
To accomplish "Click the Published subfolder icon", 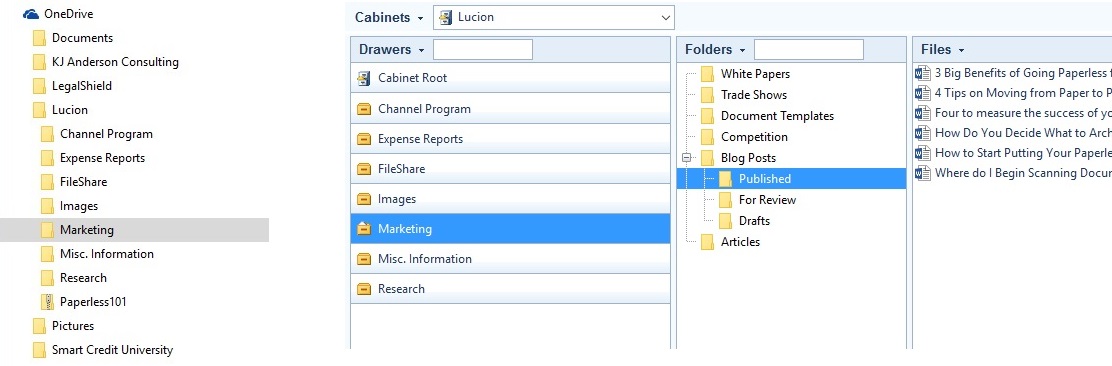I will pyautogui.click(x=725, y=179).
